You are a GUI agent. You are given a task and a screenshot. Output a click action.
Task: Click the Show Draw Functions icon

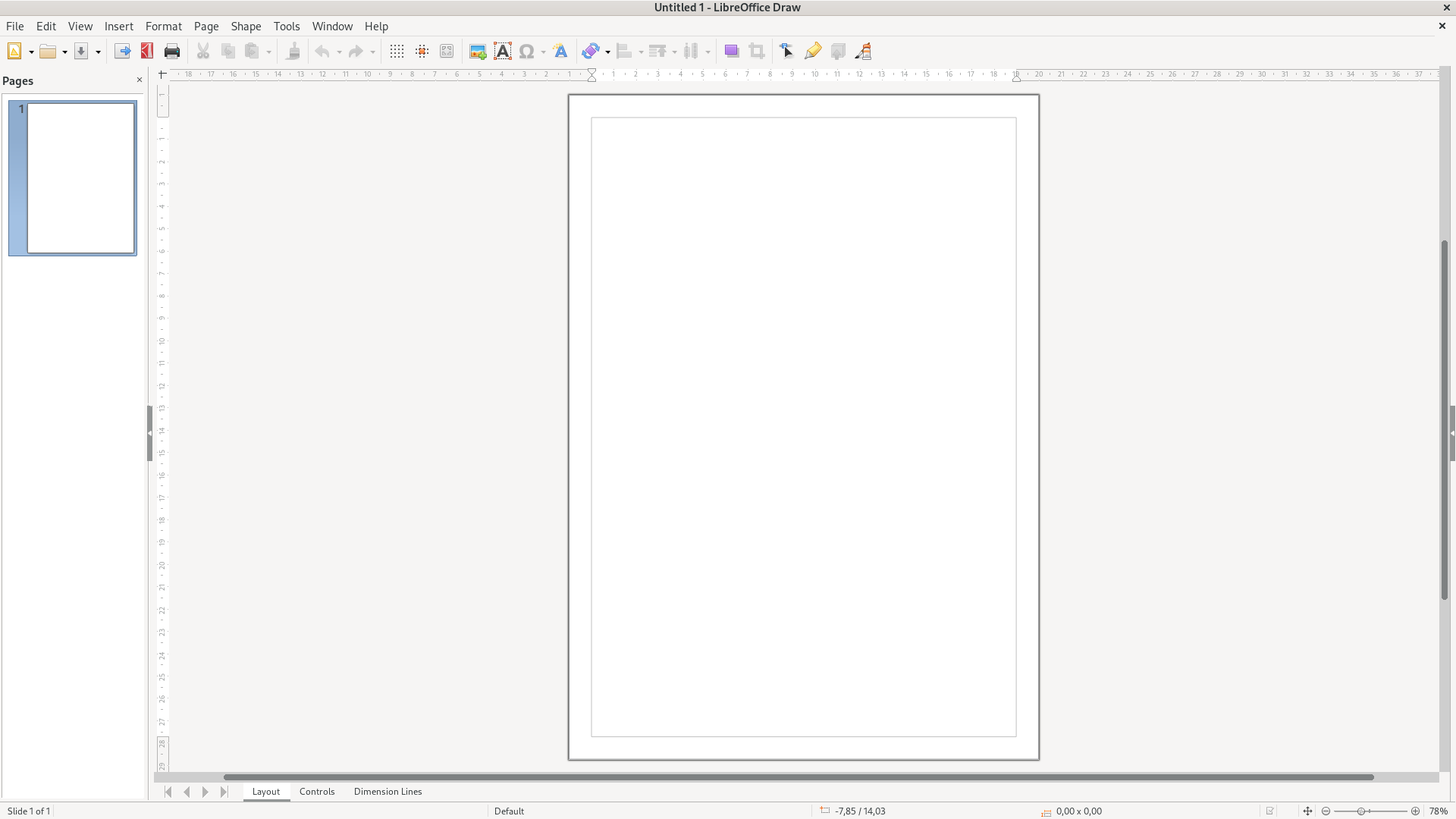pos(863,52)
